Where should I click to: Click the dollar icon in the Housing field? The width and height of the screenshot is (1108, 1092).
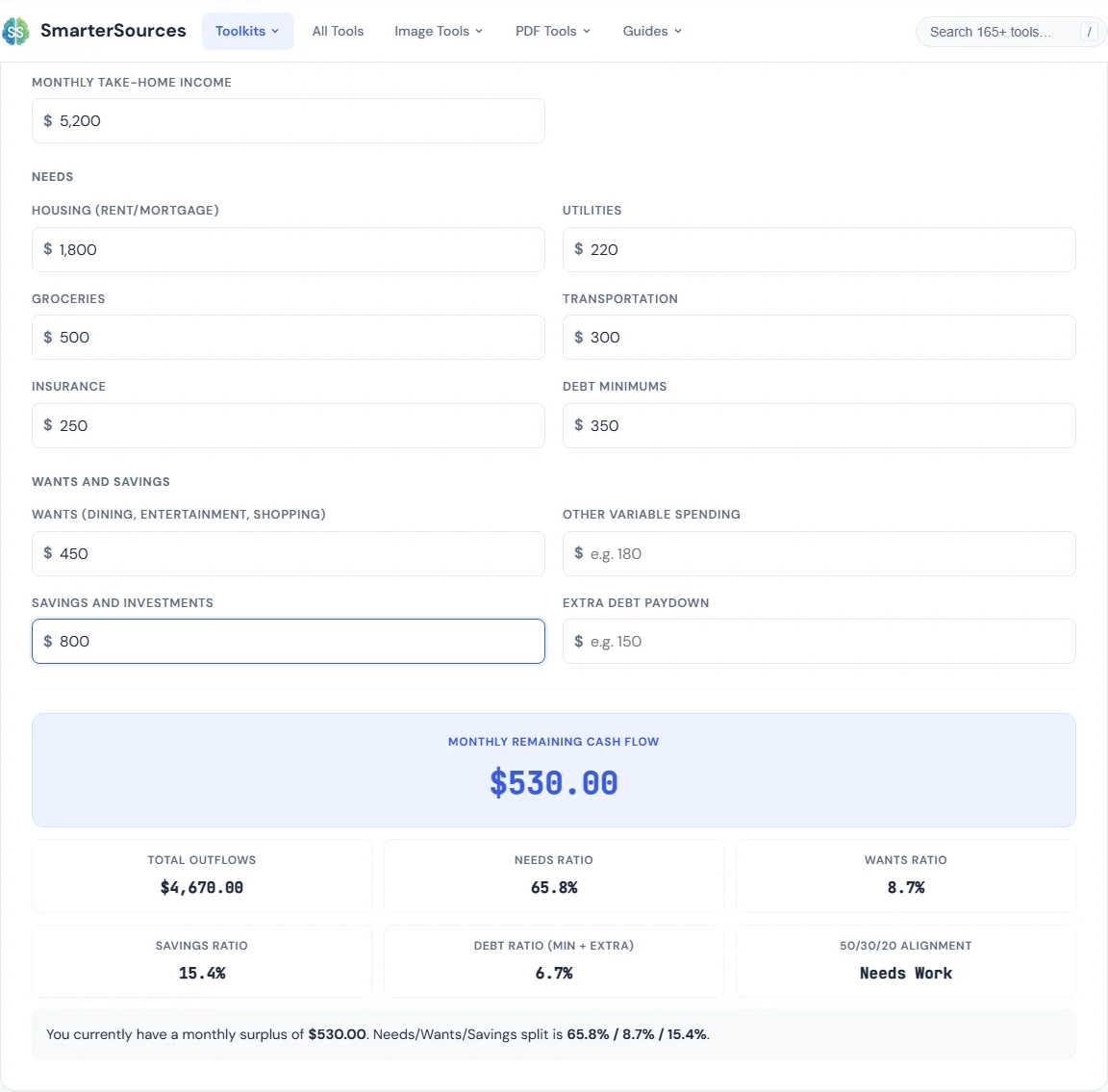pos(47,249)
